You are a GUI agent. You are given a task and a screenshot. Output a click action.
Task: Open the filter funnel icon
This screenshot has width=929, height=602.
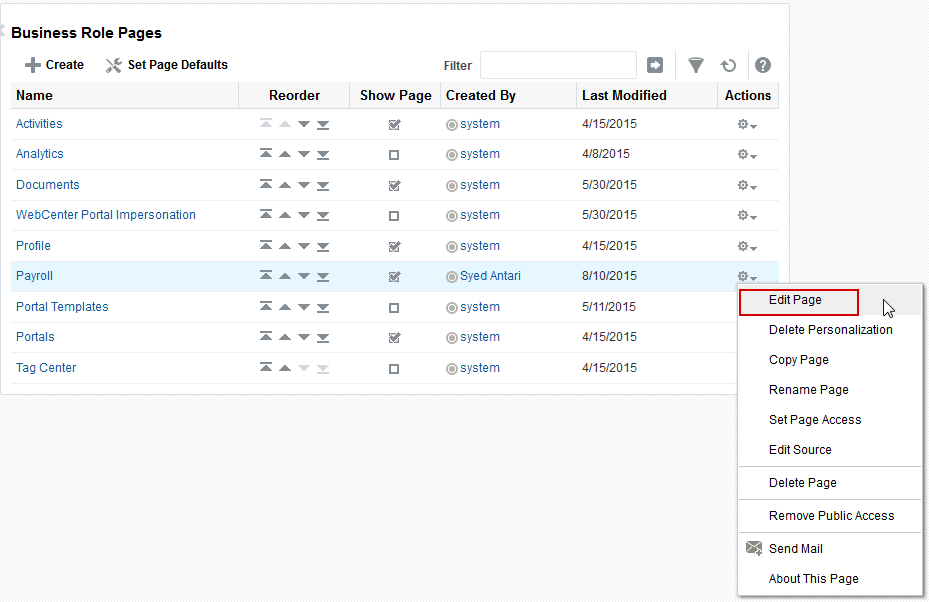click(696, 65)
